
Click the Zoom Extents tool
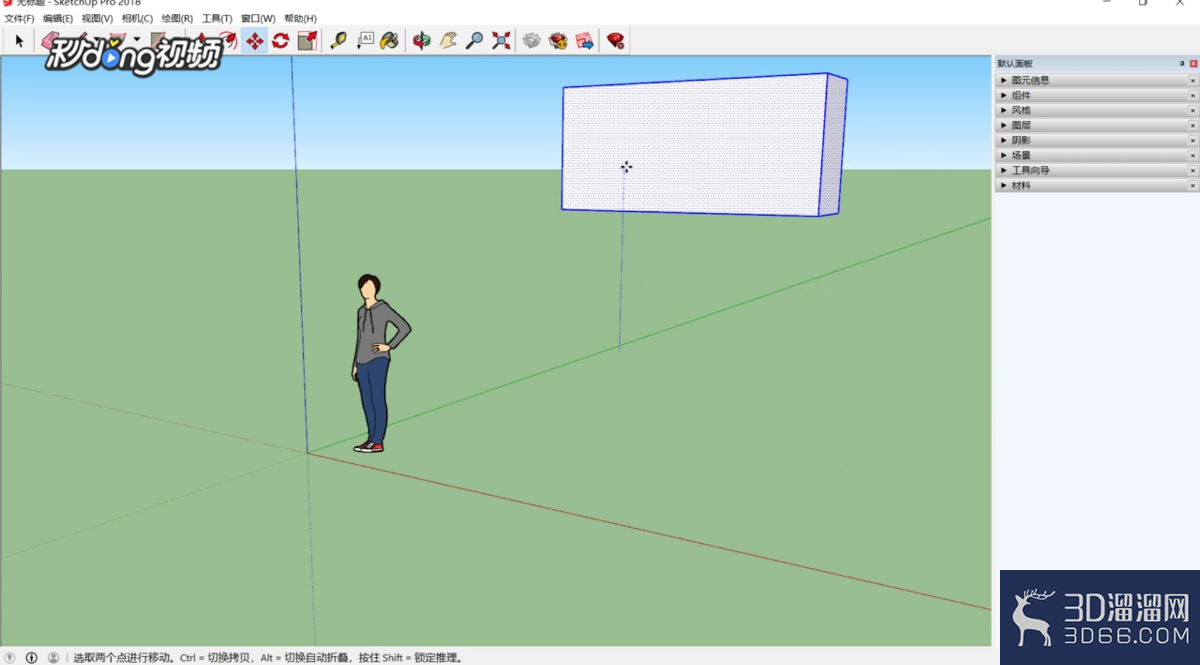coord(501,41)
